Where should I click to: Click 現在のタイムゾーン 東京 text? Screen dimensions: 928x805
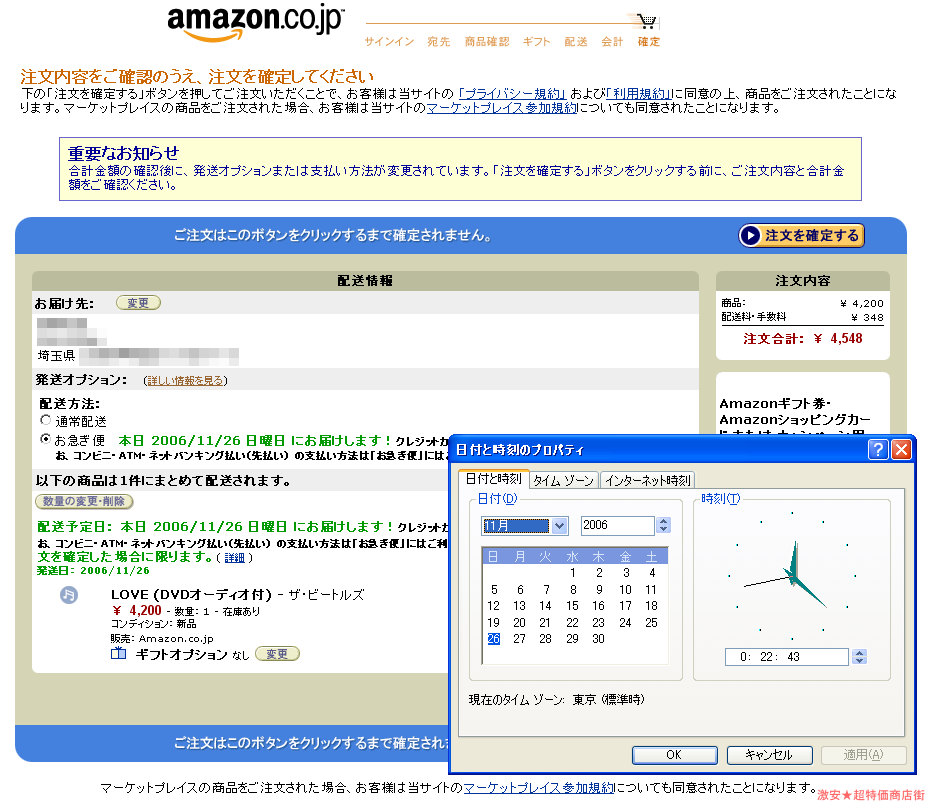(556, 700)
